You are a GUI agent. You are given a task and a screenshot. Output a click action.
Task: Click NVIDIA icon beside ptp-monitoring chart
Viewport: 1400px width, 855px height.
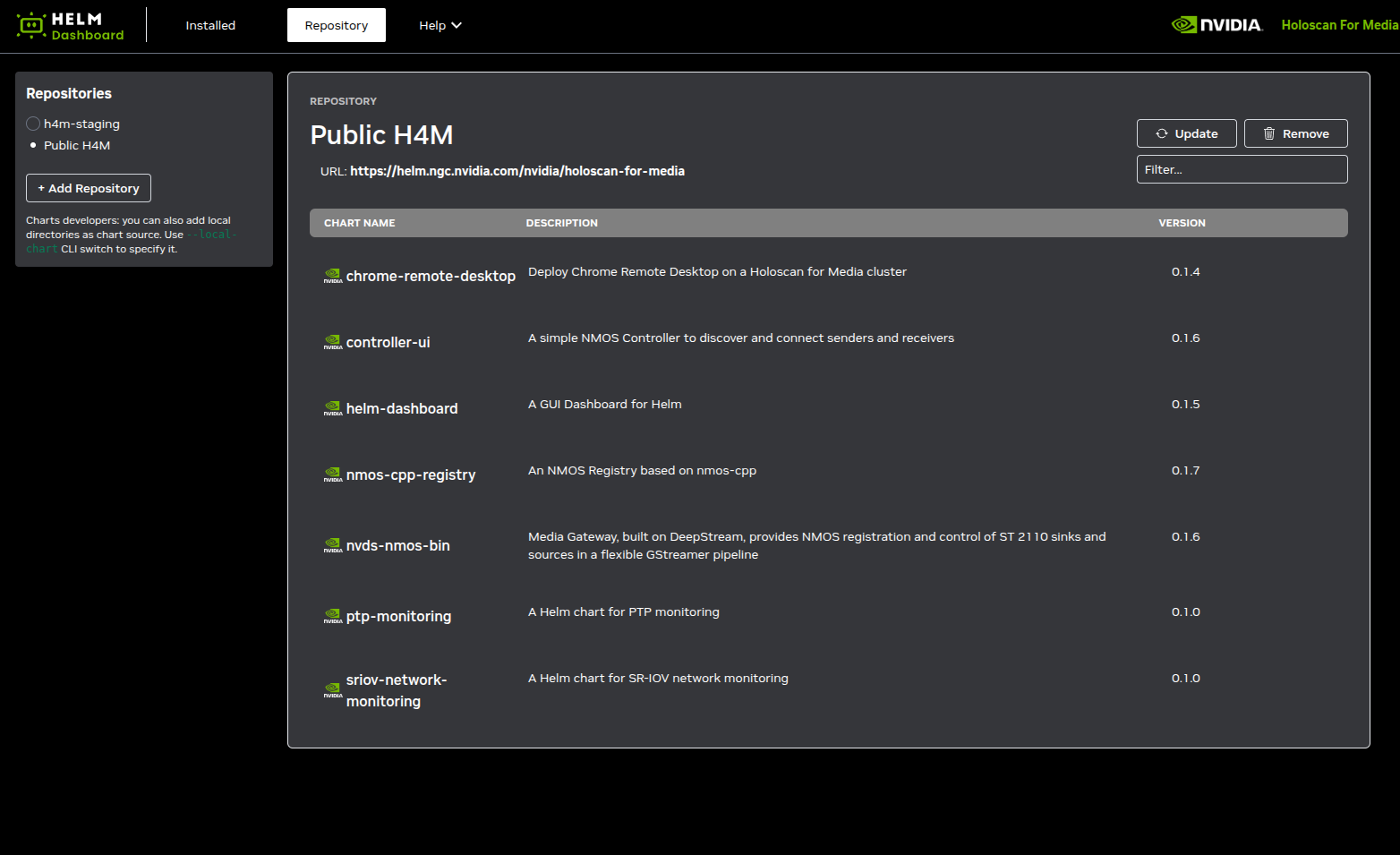tap(333, 616)
